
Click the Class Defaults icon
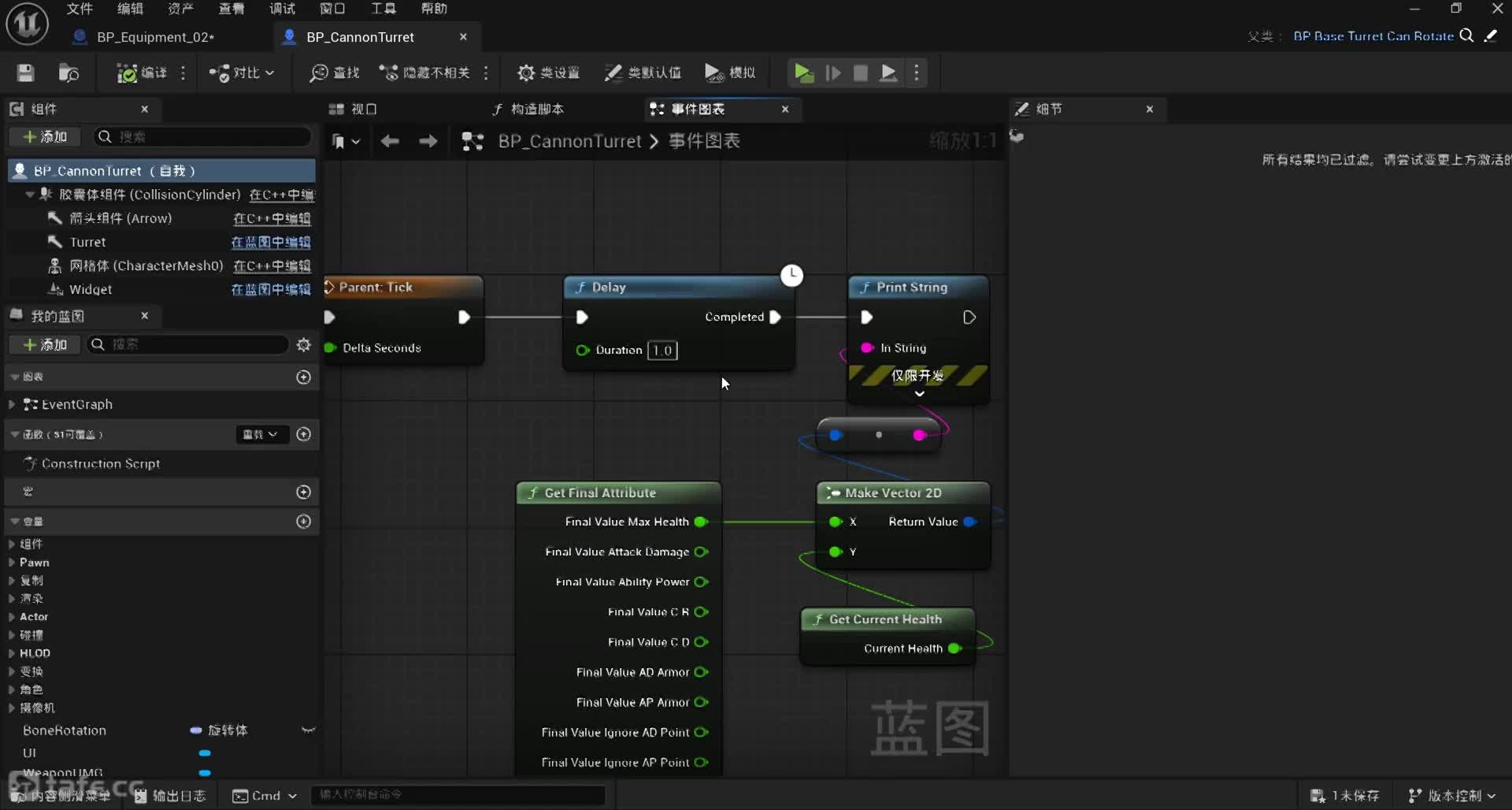[x=613, y=73]
